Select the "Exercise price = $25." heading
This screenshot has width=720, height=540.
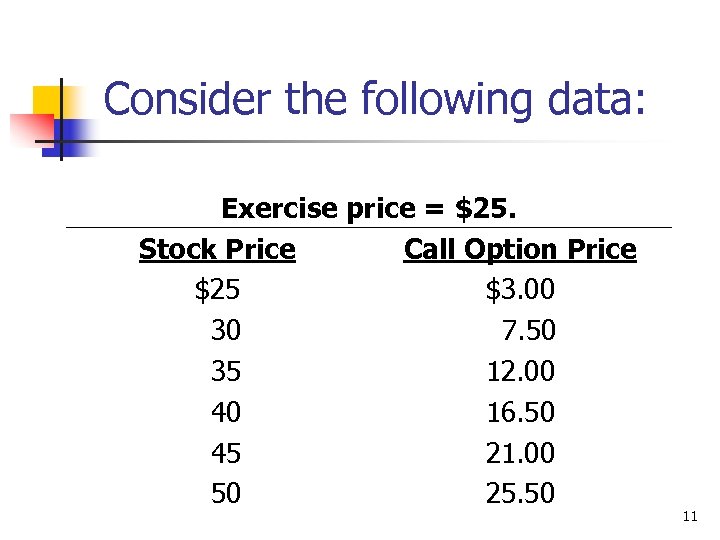coord(369,208)
